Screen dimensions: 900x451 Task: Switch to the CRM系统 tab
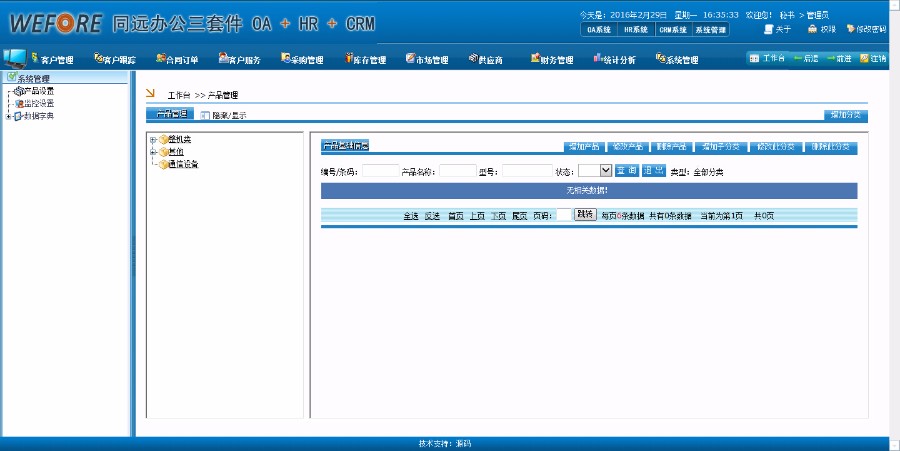(x=673, y=30)
